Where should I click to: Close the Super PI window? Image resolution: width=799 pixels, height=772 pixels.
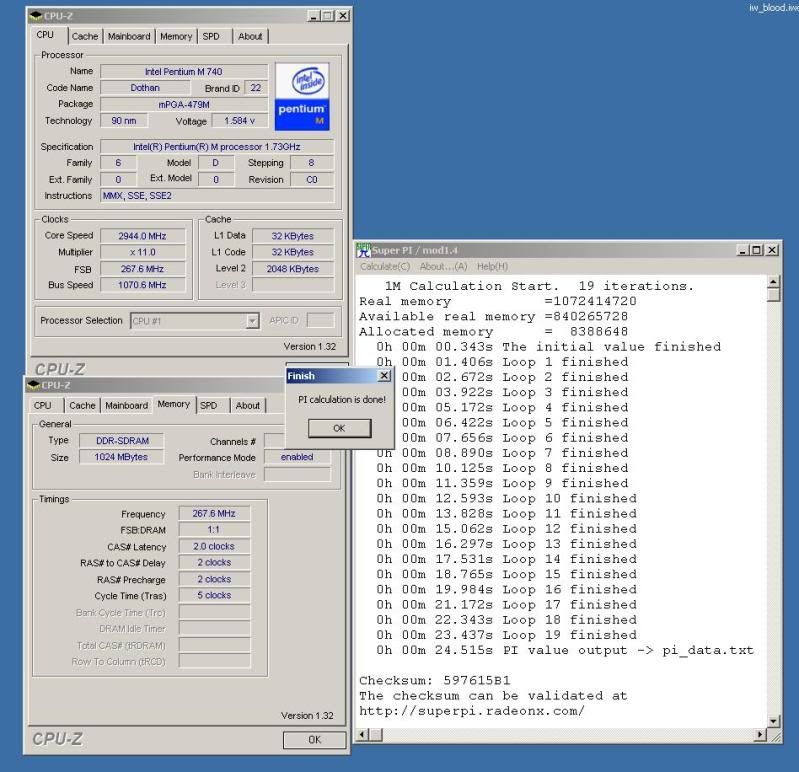[772, 250]
